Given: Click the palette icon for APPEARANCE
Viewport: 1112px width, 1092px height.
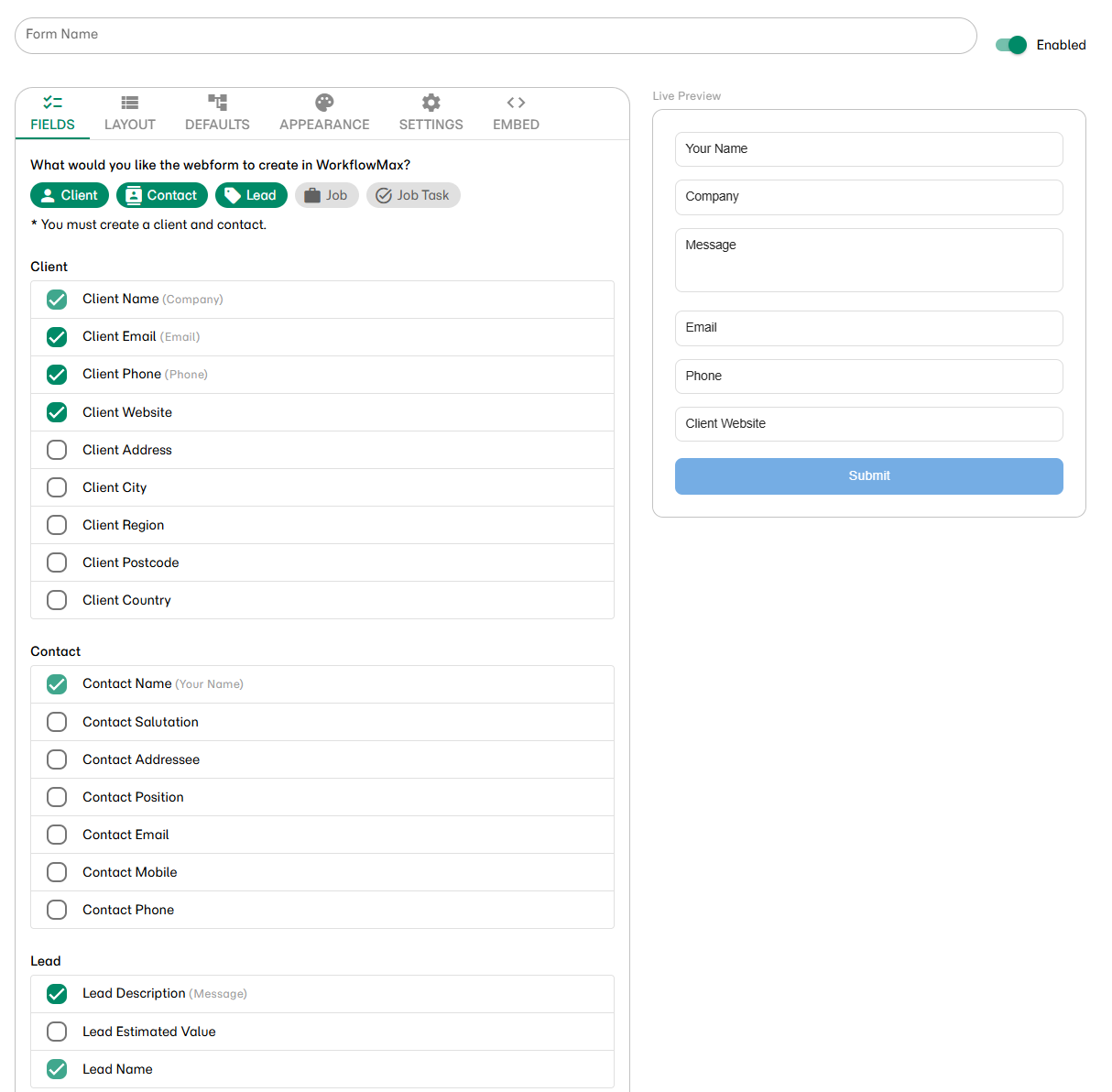Looking at the screenshot, I should (x=324, y=101).
